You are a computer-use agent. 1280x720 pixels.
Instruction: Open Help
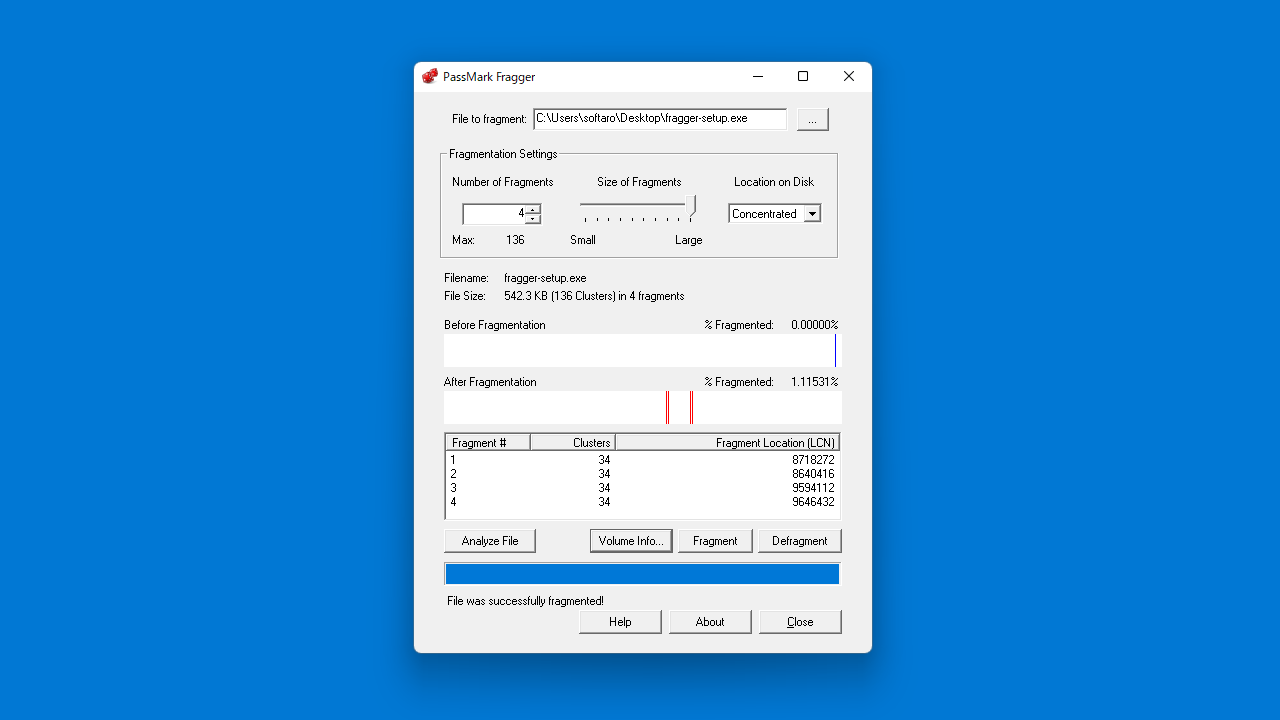click(620, 622)
